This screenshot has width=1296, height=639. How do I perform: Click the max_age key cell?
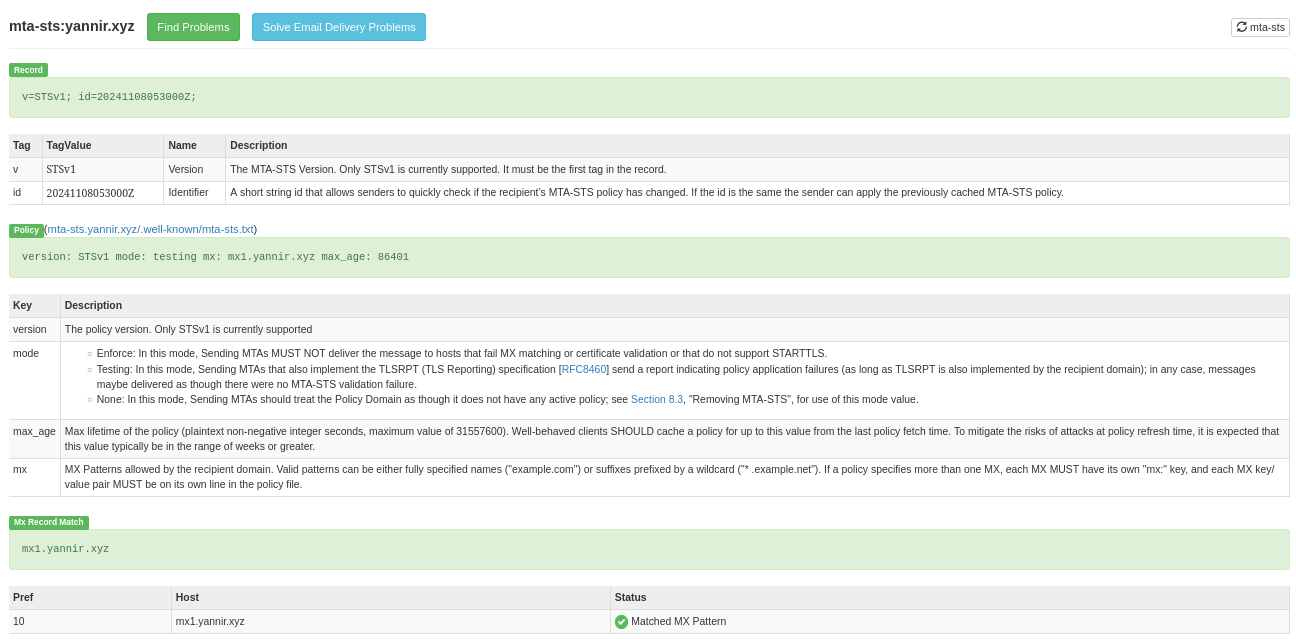pyautogui.click(x=34, y=431)
